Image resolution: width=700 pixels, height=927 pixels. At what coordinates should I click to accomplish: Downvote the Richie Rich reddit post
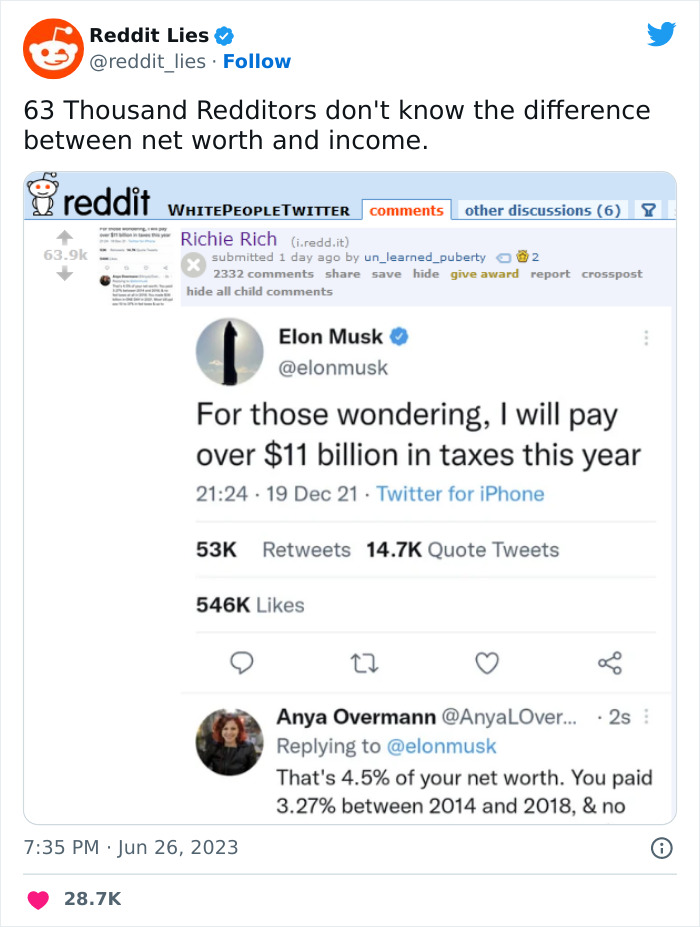tap(62, 274)
